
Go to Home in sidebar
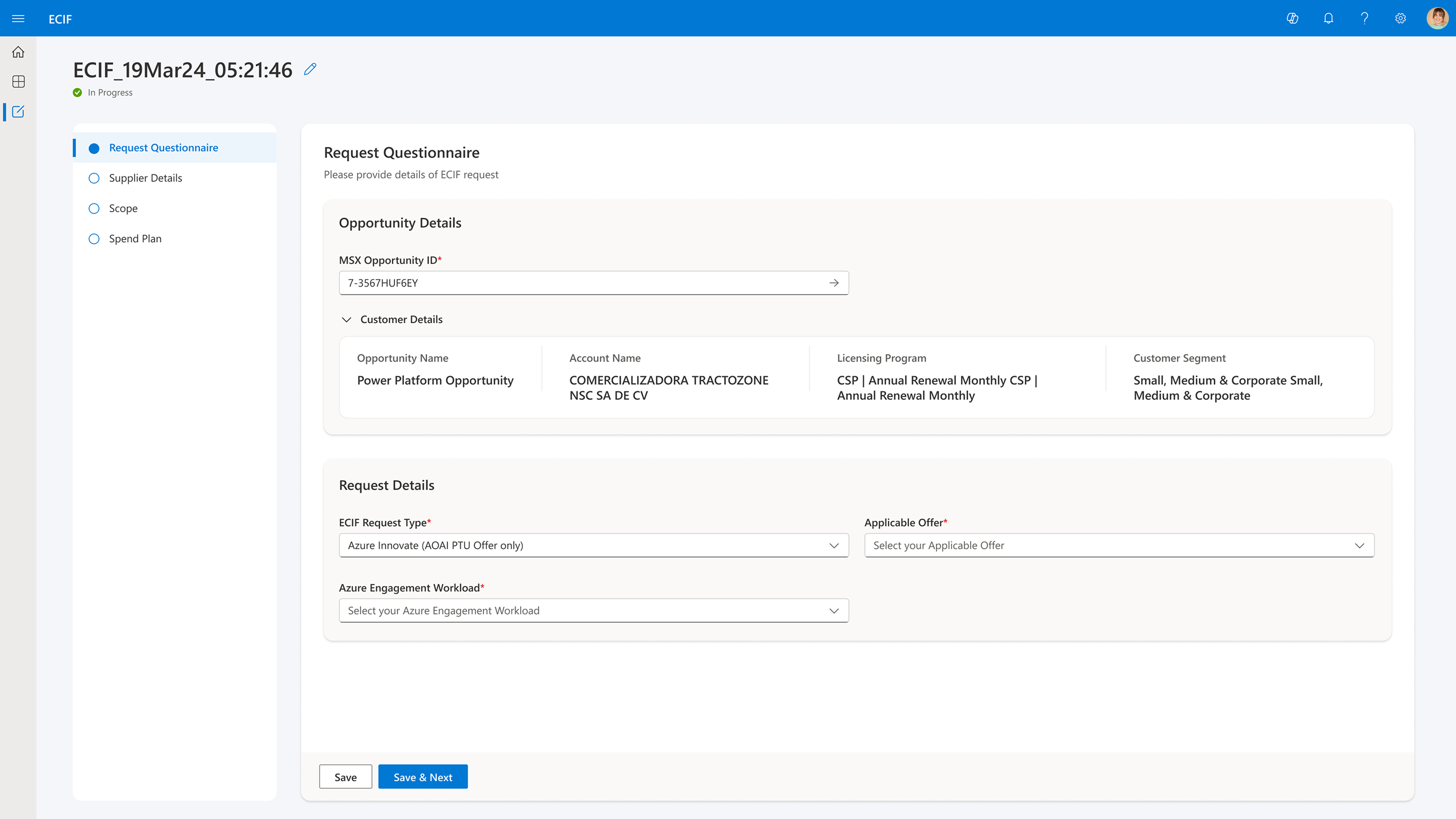[x=18, y=52]
